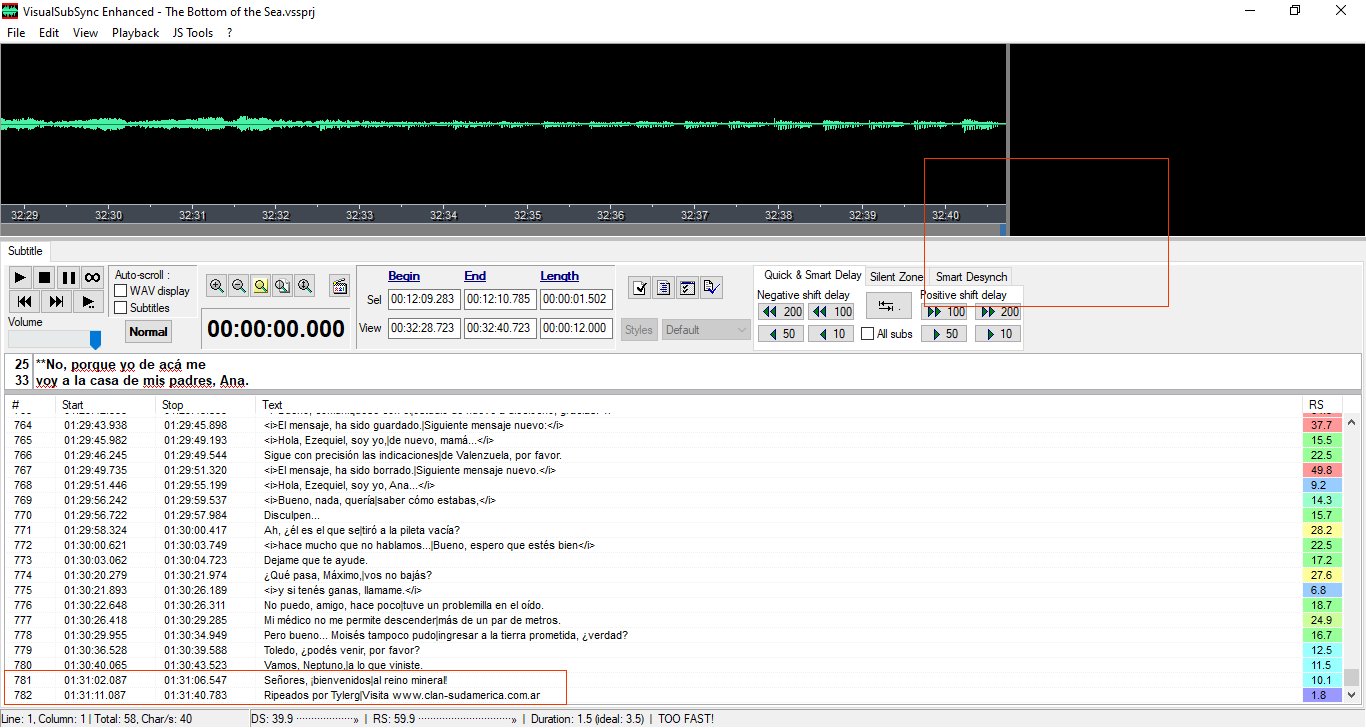
Task: Check the All subs checkbox
Action: click(868, 334)
